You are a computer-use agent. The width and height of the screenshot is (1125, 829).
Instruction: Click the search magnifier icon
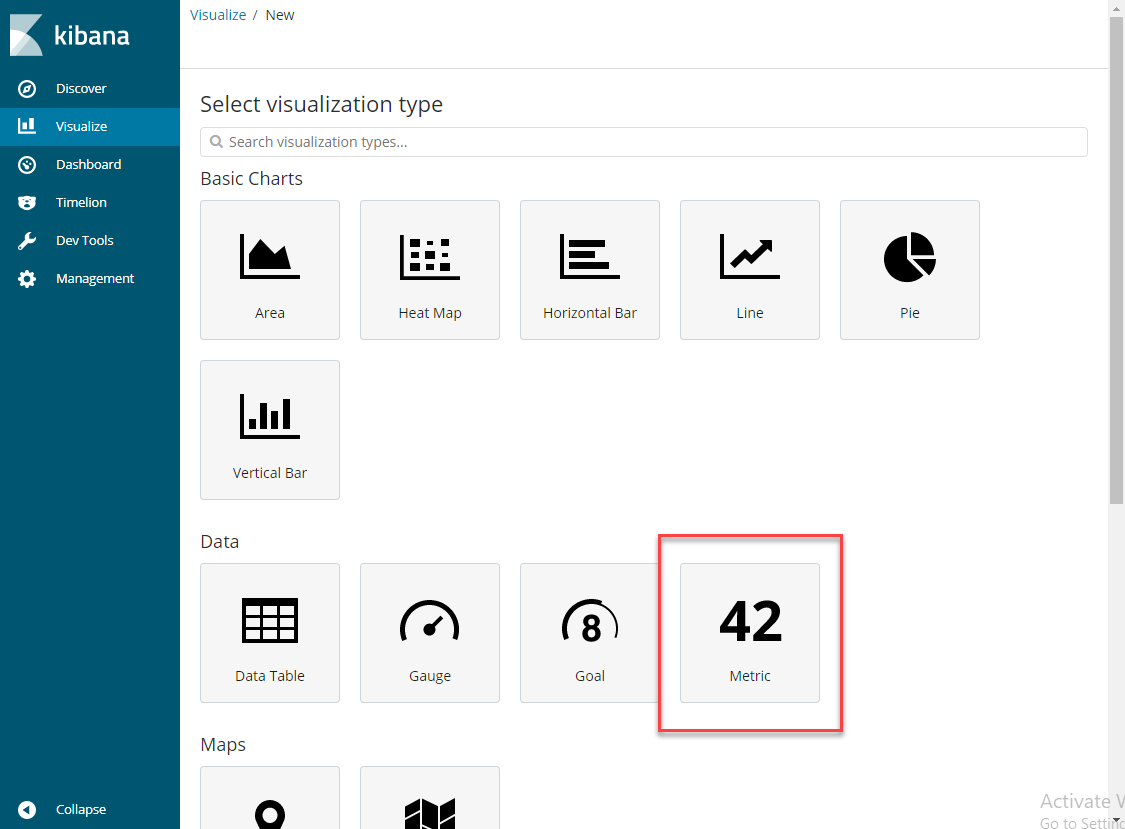(216, 142)
